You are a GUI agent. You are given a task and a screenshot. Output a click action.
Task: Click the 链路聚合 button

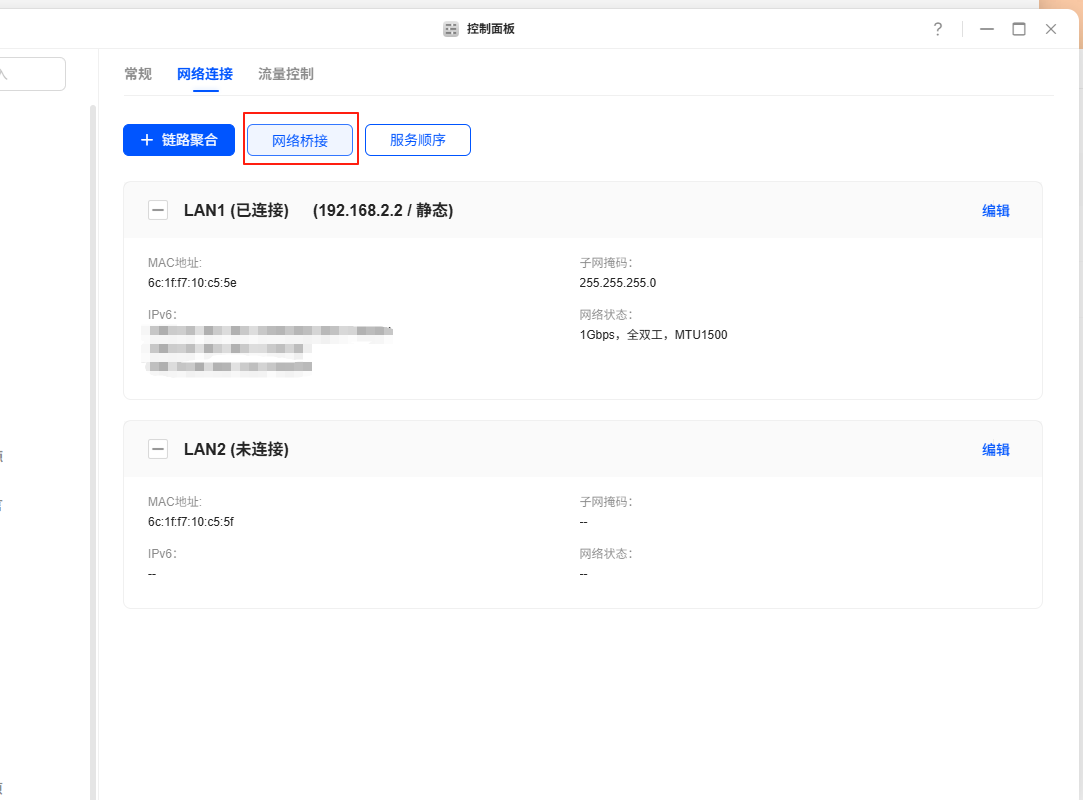point(179,140)
